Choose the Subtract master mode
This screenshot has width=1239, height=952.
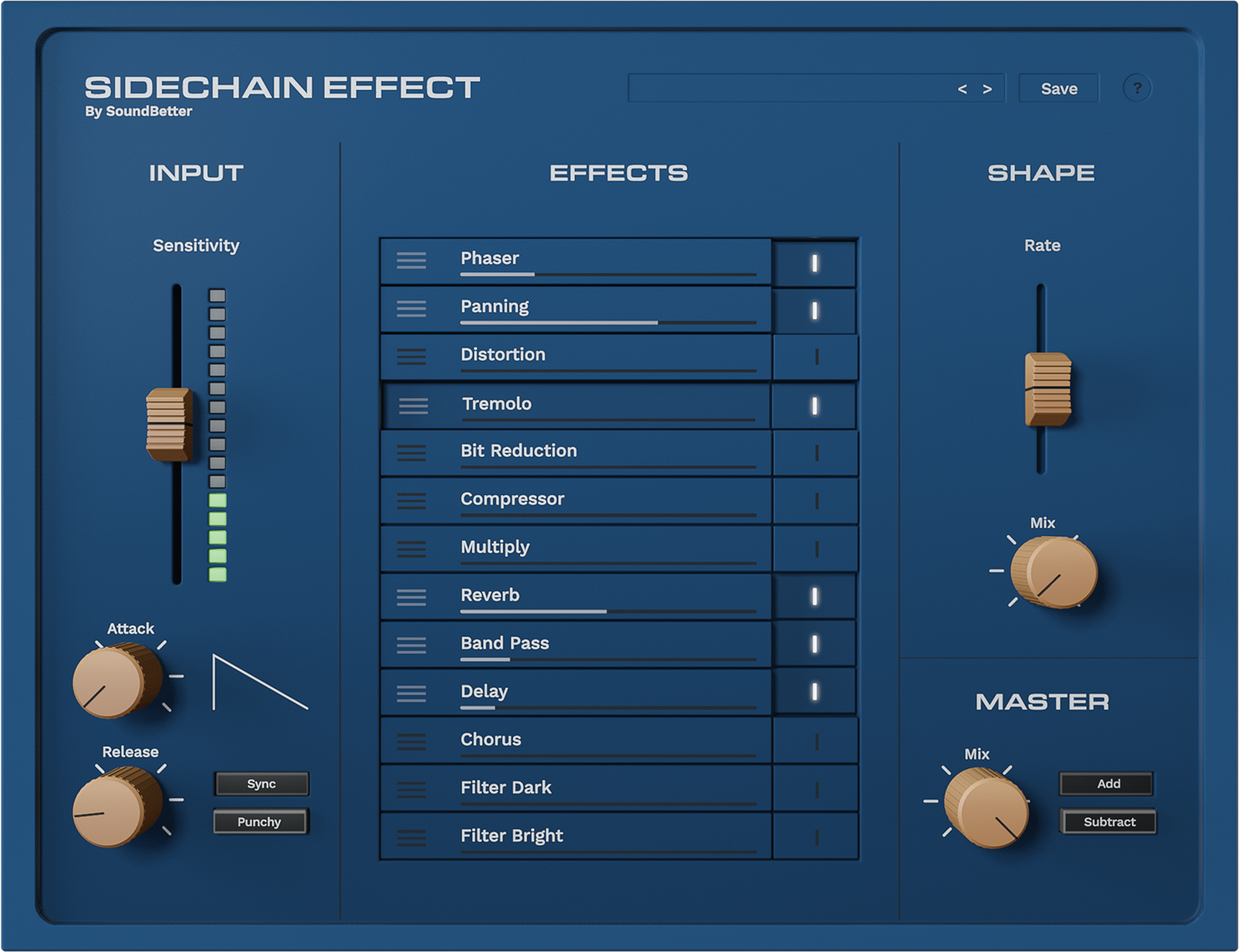click(1109, 822)
